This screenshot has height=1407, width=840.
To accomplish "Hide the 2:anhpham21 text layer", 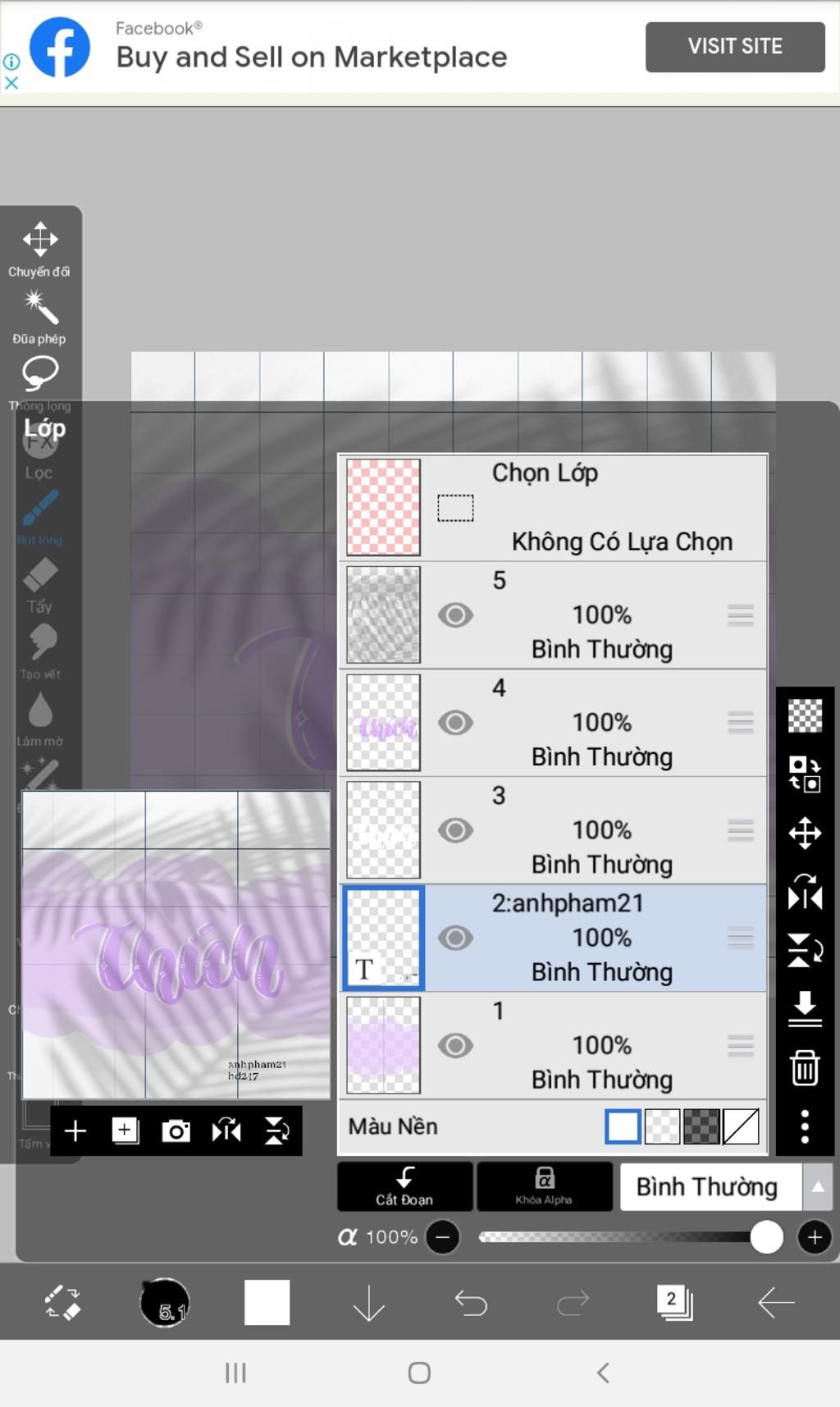I will (x=455, y=938).
